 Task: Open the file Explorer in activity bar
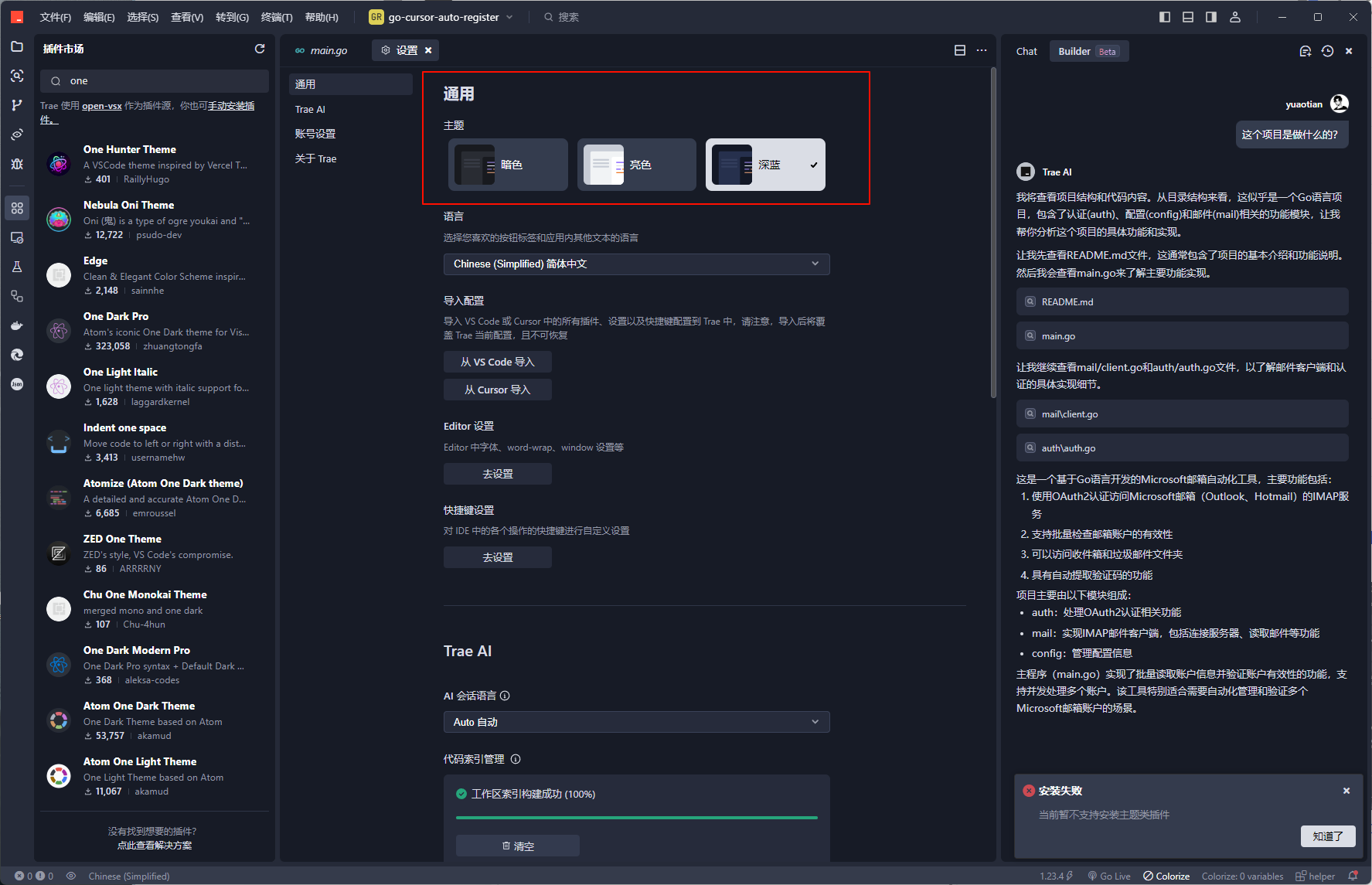pyautogui.click(x=17, y=46)
